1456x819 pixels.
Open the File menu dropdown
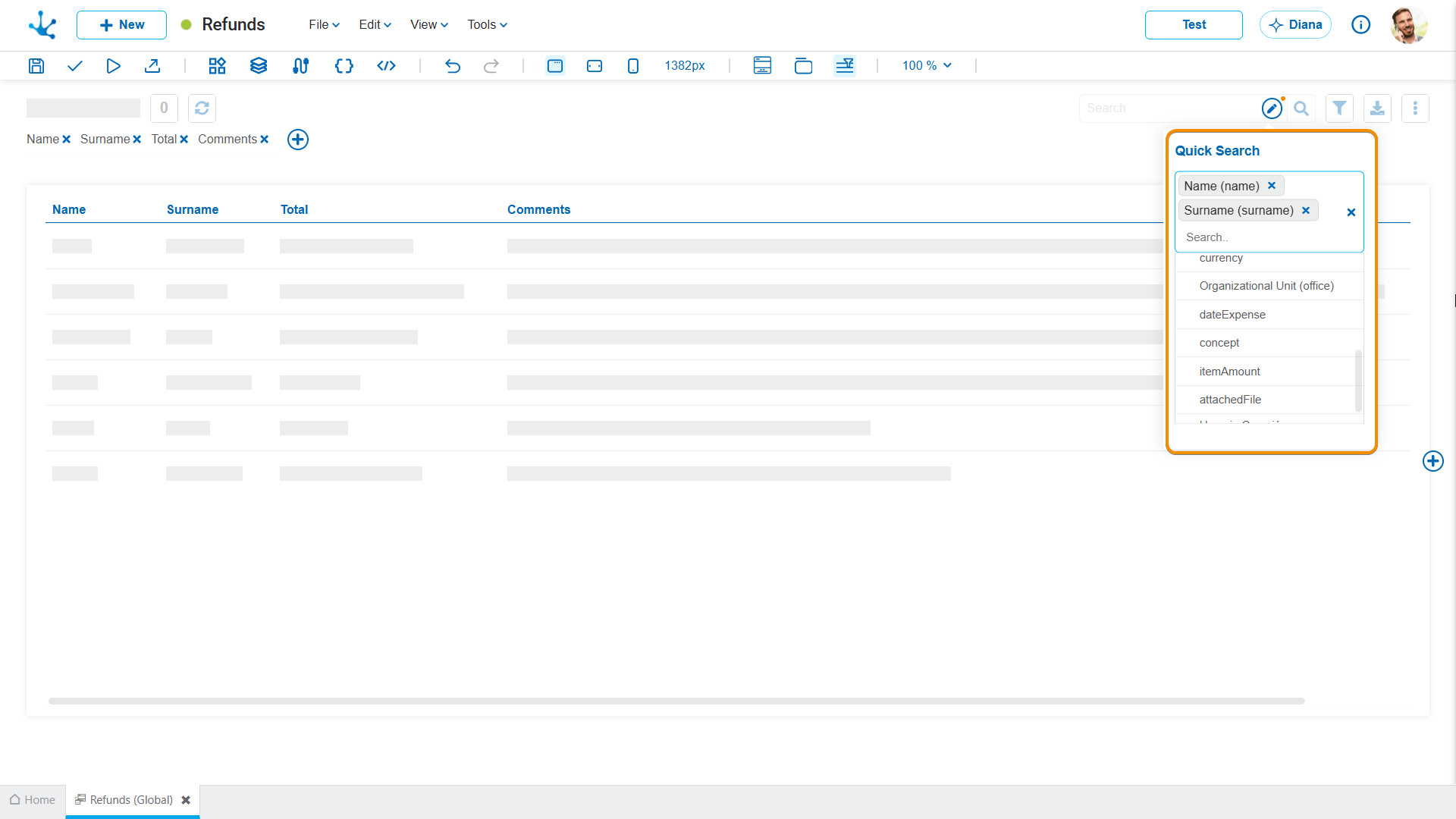point(324,25)
